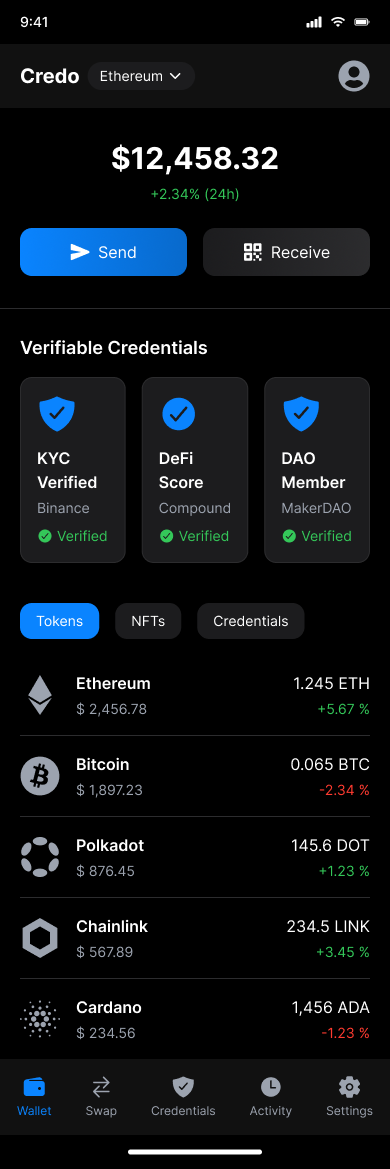Select the Wallet tab in bottom bar

(x=34, y=1097)
